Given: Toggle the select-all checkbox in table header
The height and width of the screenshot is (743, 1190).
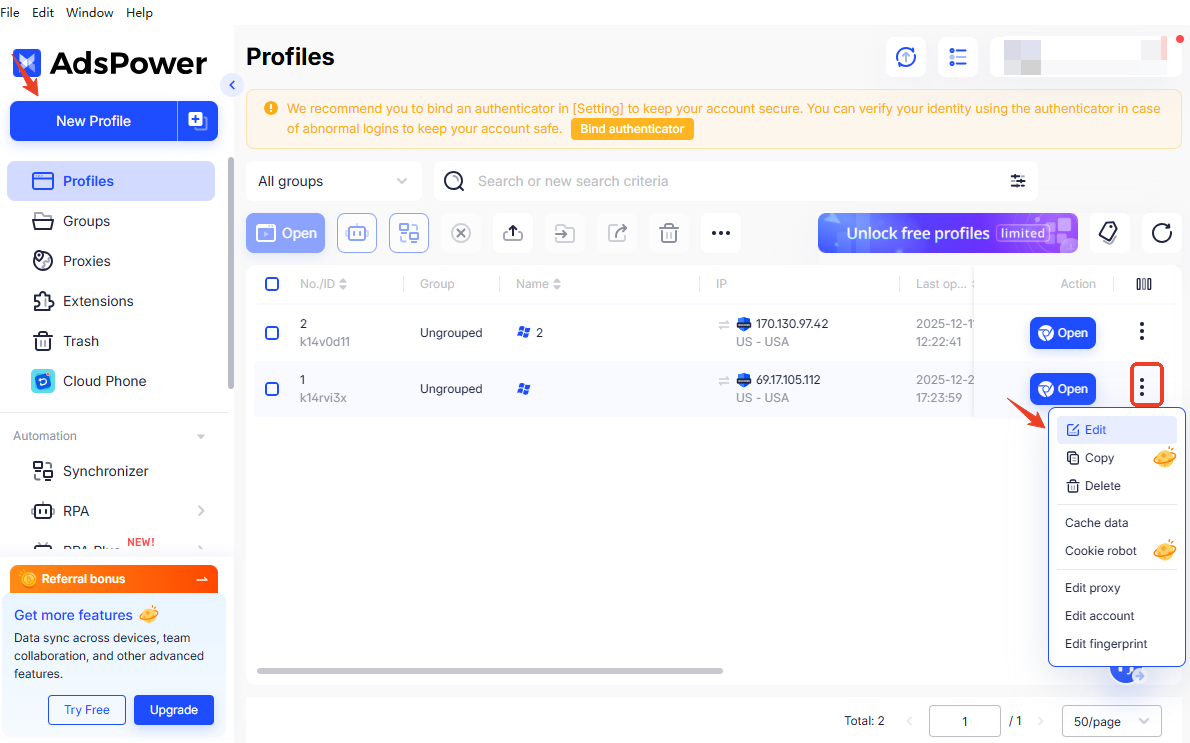Looking at the screenshot, I should click(272, 284).
